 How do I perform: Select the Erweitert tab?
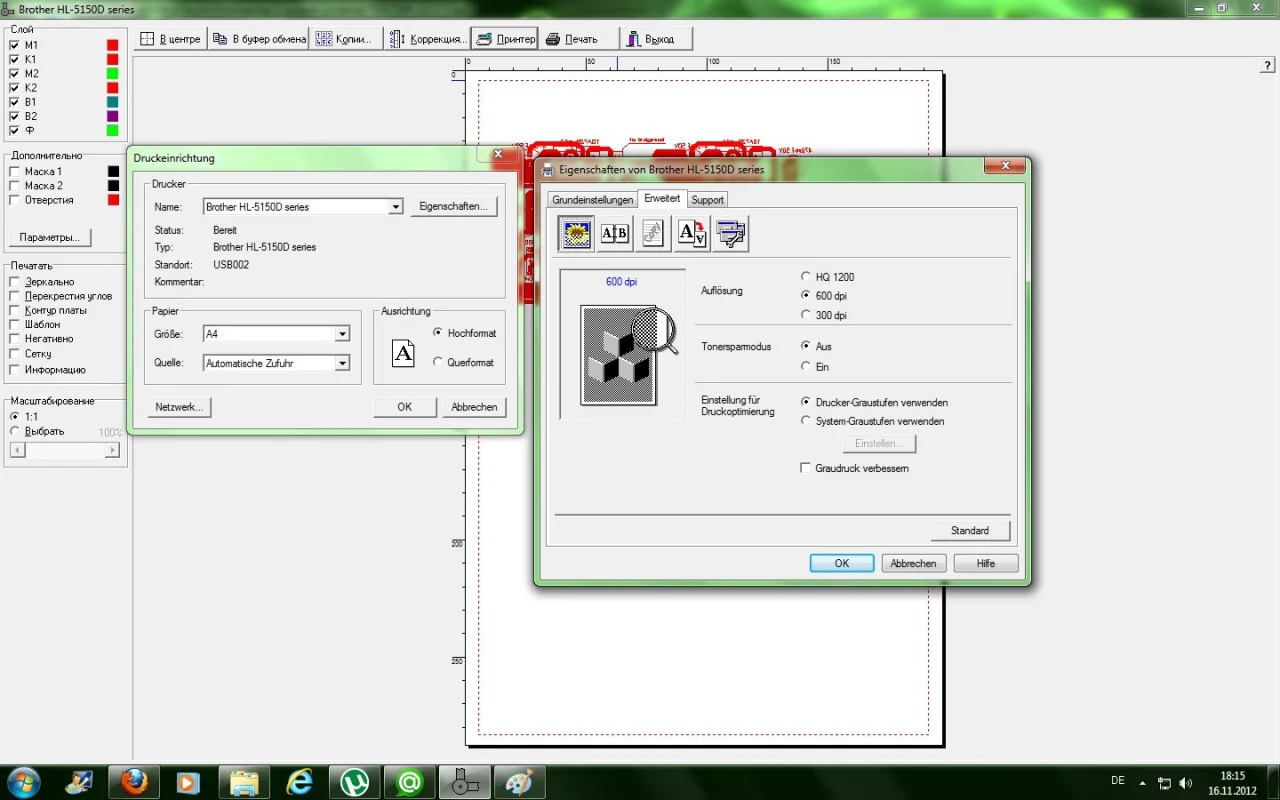click(x=662, y=198)
